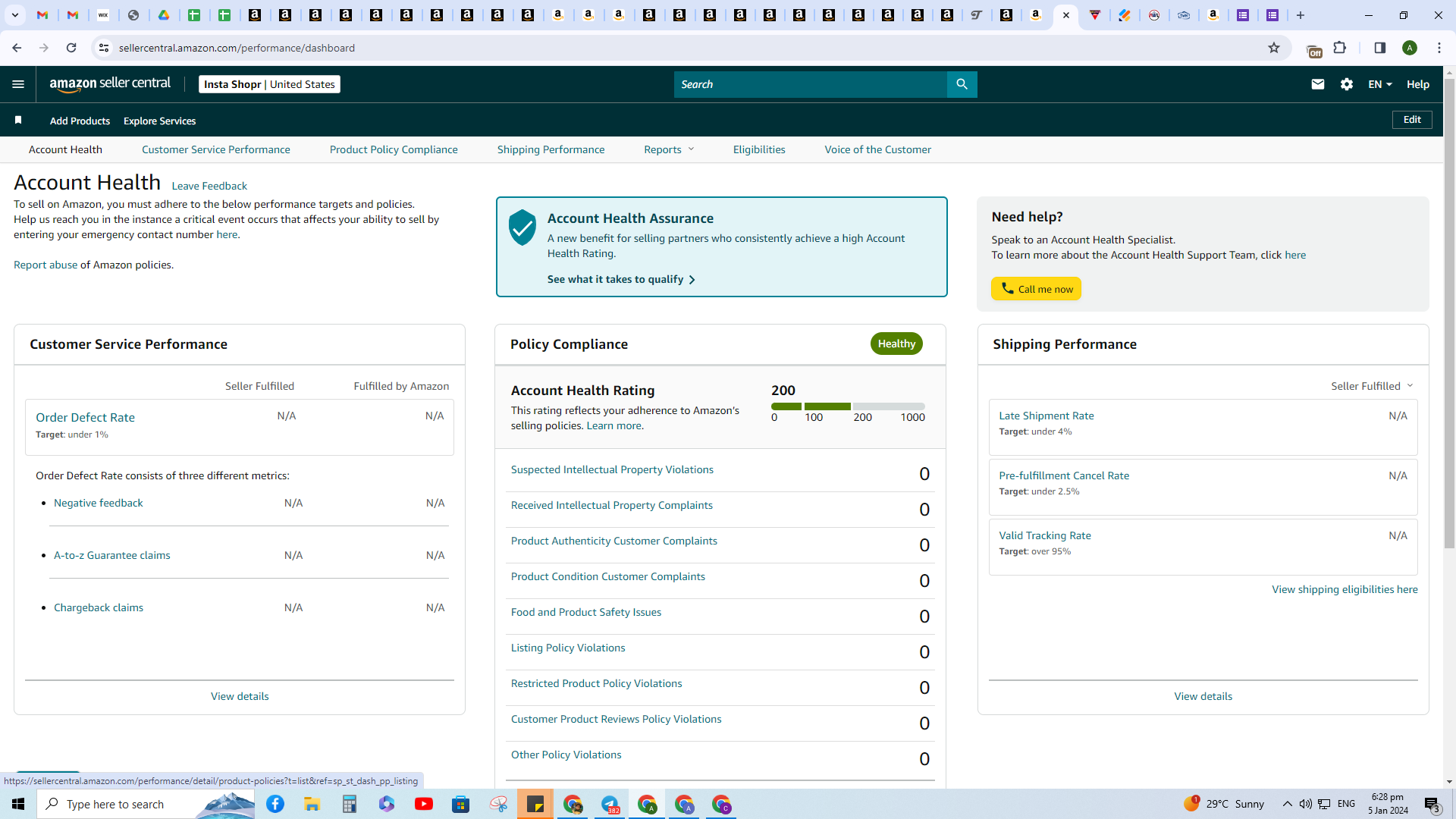The width and height of the screenshot is (1456, 819).
Task: Click the Leave Feedback link
Action: (209, 186)
